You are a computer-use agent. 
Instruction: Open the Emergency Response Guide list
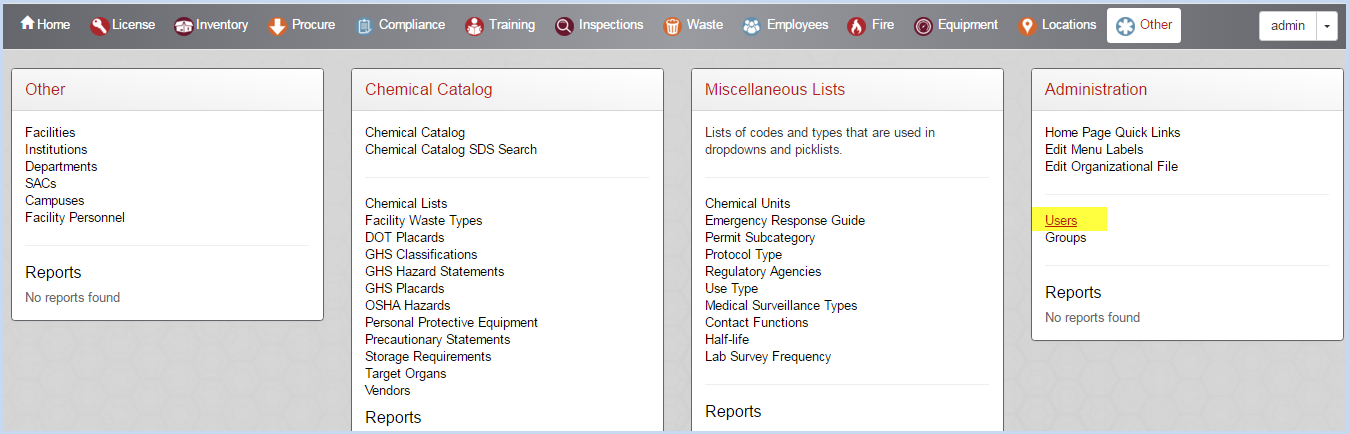tap(785, 221)
